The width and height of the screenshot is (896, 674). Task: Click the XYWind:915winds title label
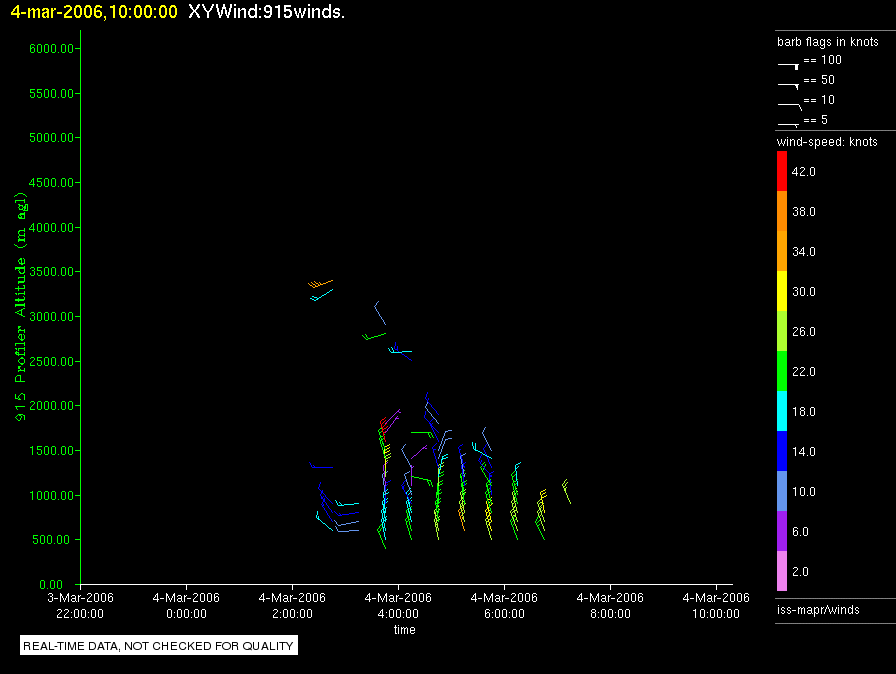pyautogui.click(x=266, y=12)
